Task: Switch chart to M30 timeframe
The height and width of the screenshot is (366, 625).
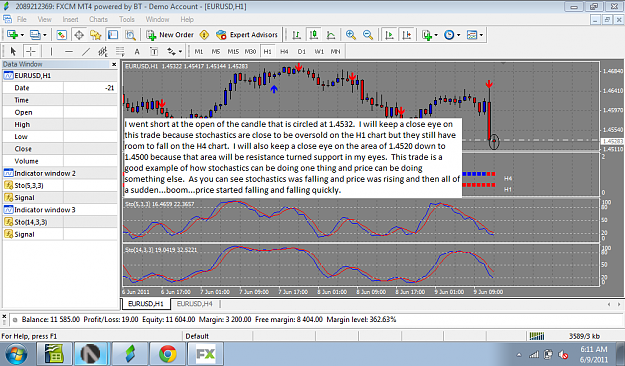Action: point(250,51)
